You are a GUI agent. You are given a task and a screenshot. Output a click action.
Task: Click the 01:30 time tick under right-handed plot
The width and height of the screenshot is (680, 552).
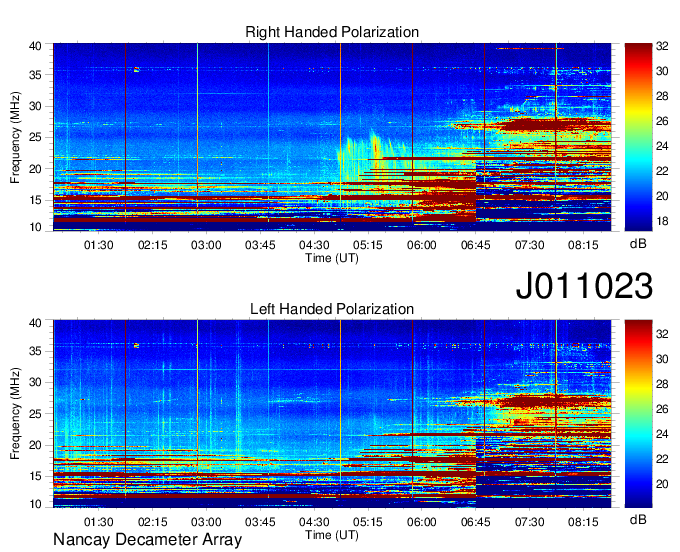pos(98,245)
